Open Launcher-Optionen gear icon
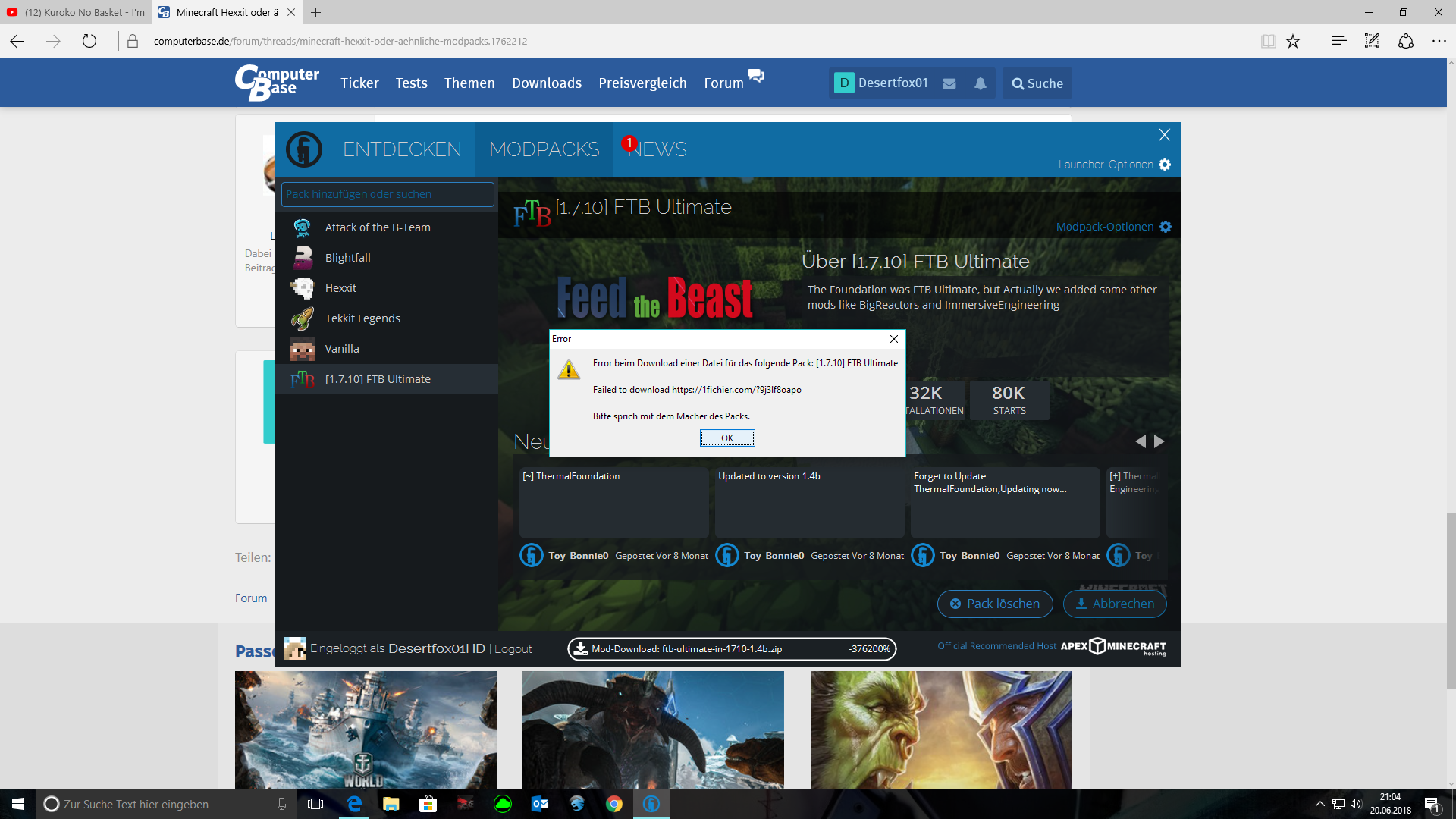The width and height of the screenshot is (1456, 819). tap(1165, 165)
